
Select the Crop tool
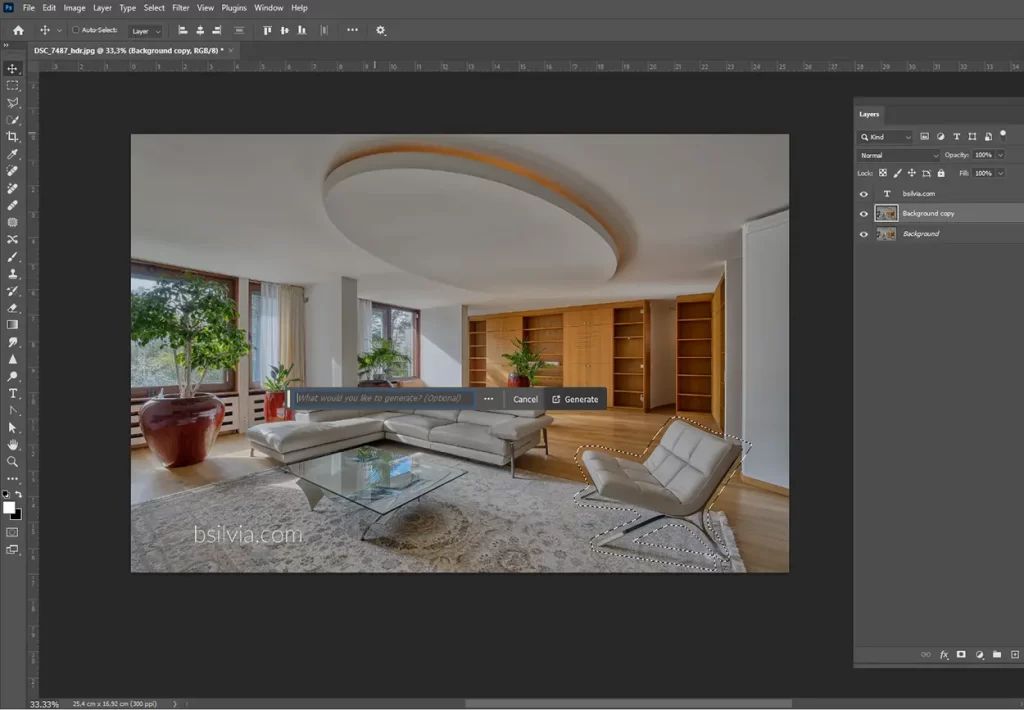(12, 137)
